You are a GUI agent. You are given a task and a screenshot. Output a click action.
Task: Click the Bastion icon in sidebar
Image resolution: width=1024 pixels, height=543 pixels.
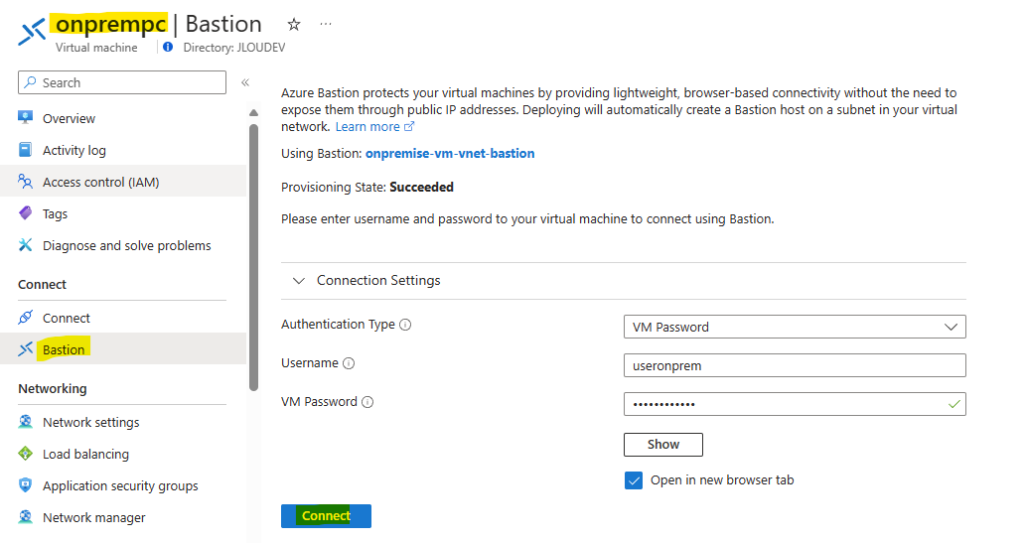pyautogui.click(x=25, y=349)
